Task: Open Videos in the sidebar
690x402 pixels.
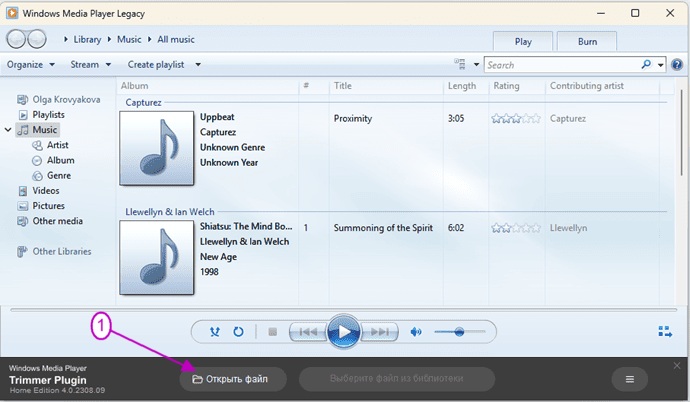Action: 39,190
